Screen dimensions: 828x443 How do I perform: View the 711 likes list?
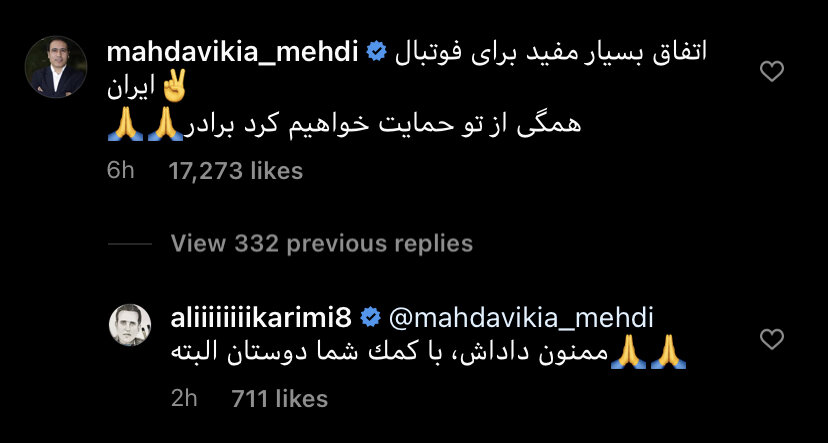[279, 399]
